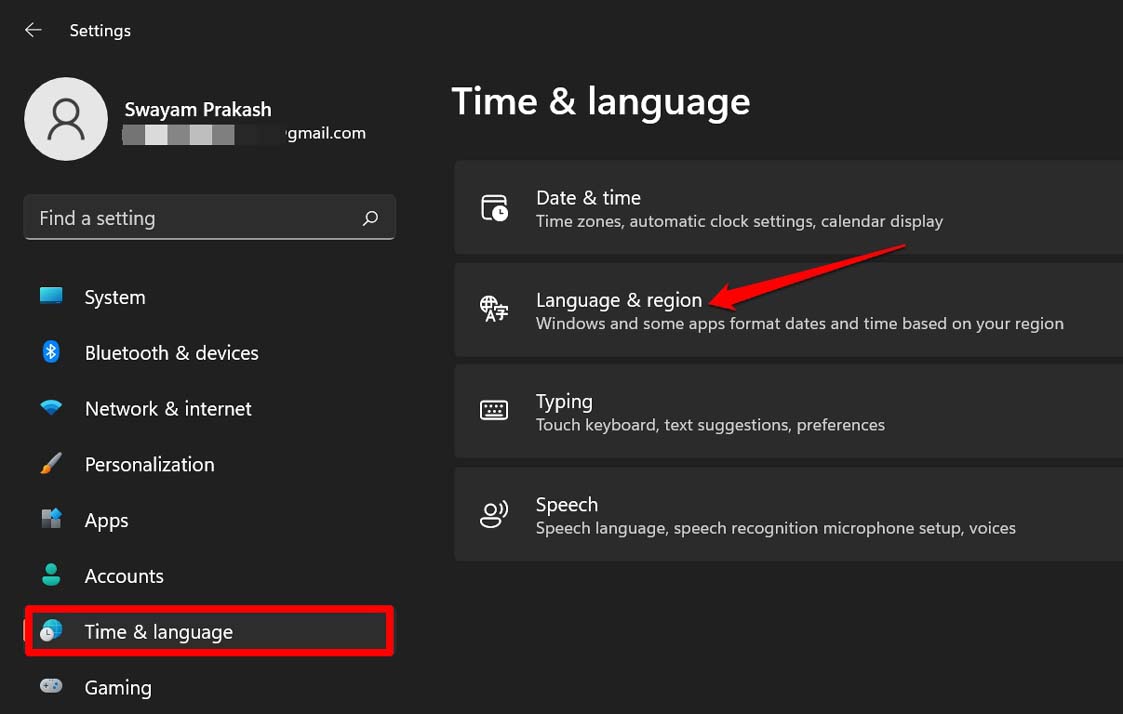This screenshot has height=714, width=1123.
Task: Click the Typing keyboard icon
Action: point(493,410)
